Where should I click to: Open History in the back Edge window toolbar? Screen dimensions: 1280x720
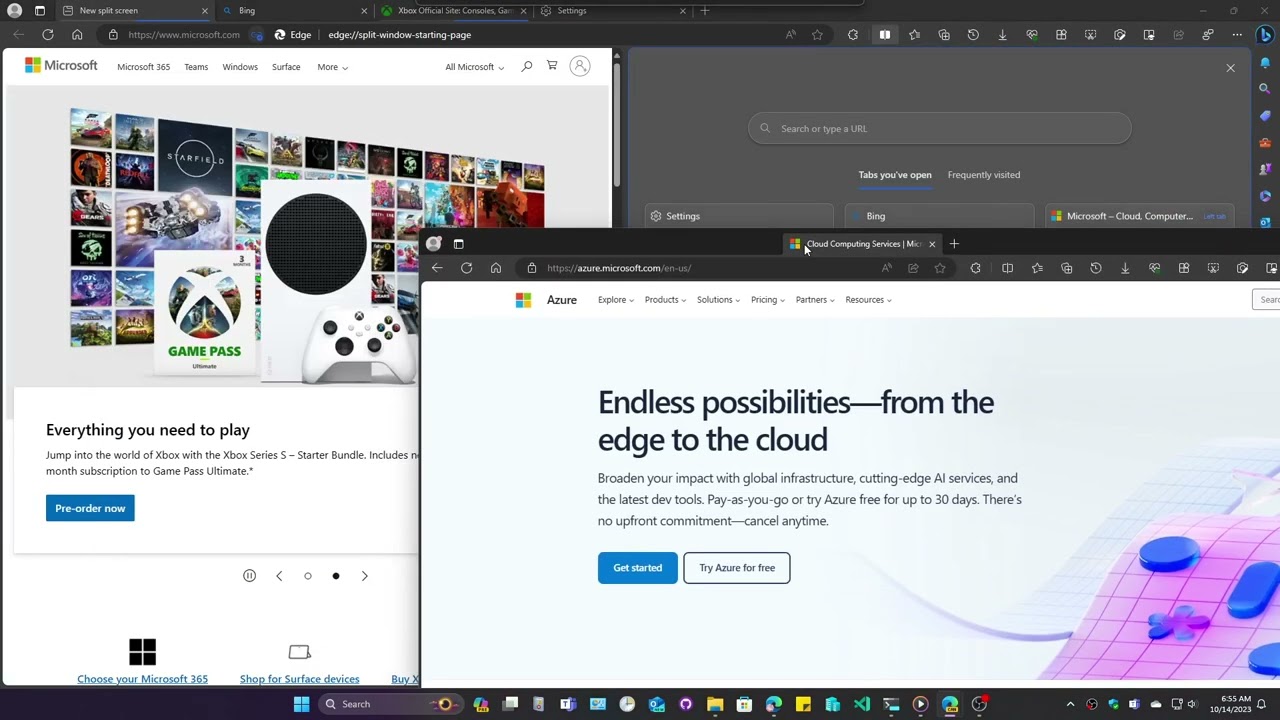pos(973,35)
